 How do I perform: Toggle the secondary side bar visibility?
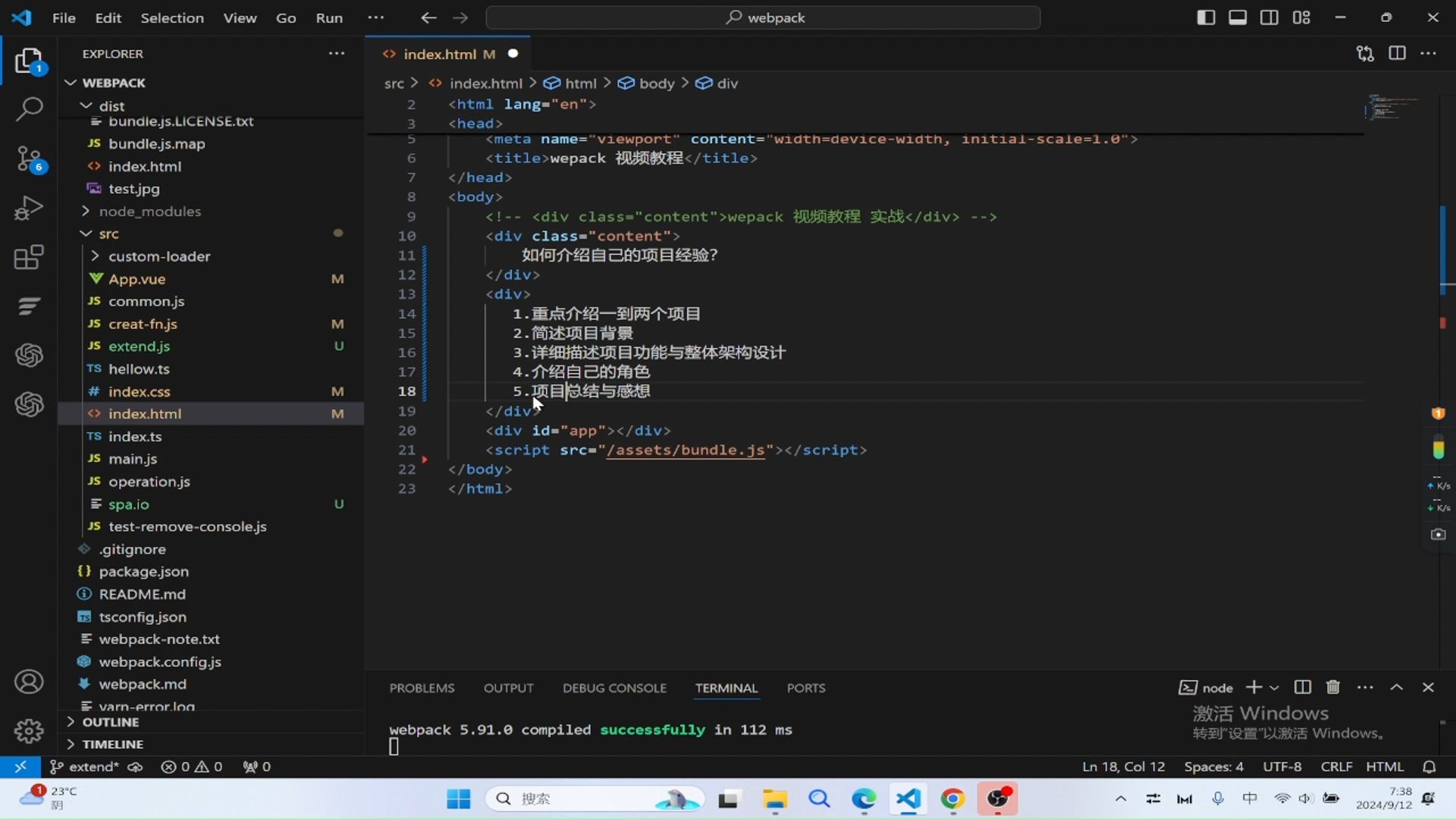pyautogui.click(x=1269, y=17)
